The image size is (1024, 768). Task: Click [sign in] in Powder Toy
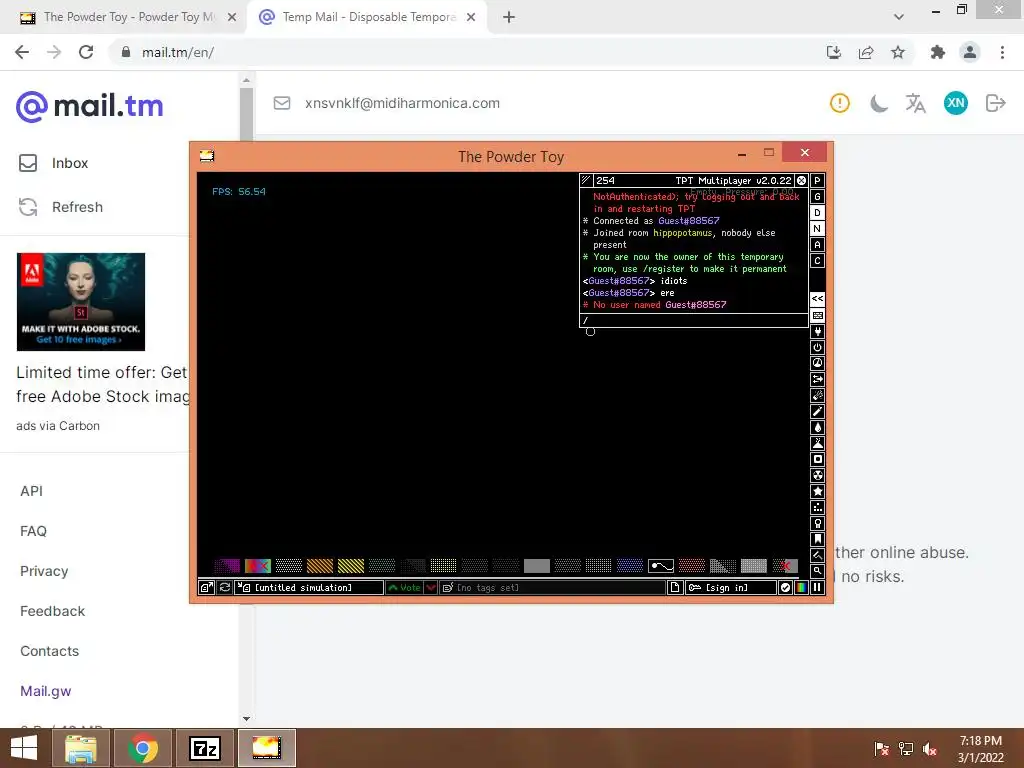coord(731,588)
